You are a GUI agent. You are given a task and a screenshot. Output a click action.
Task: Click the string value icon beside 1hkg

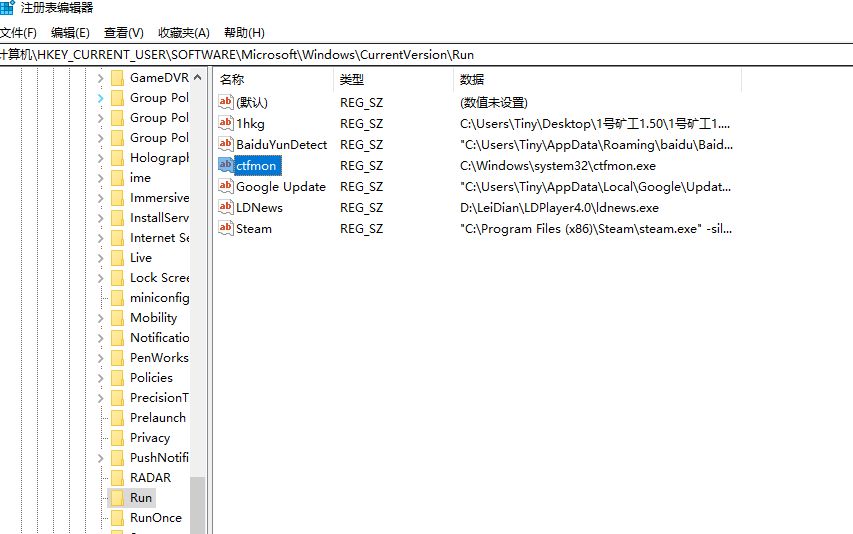click(x=226, y=123)
